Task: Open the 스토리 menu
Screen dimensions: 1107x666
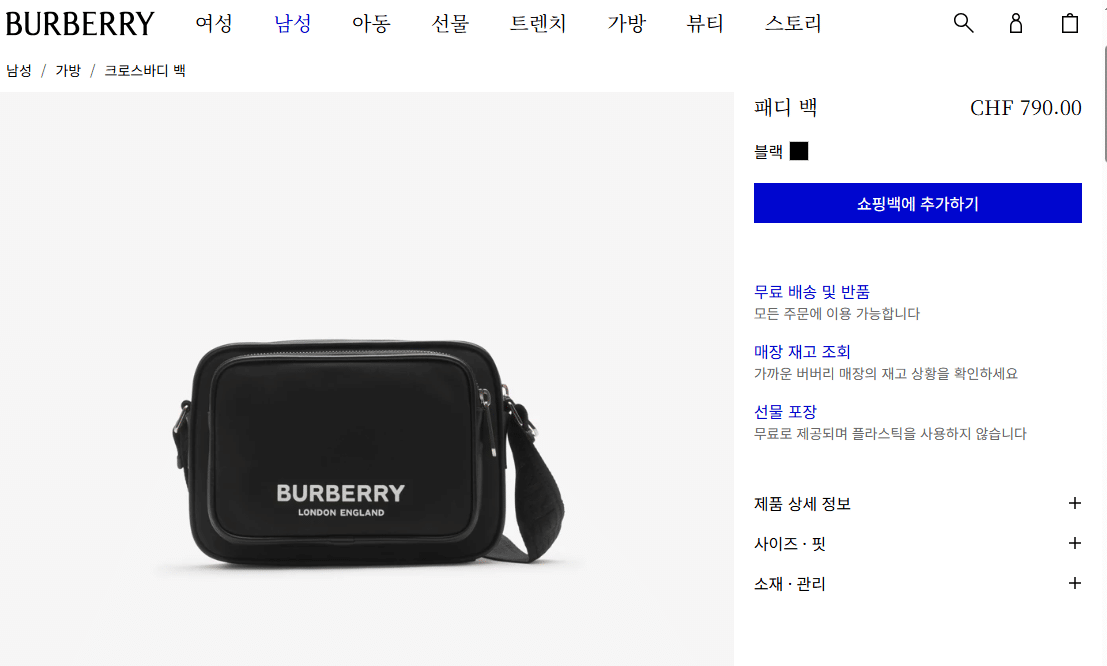Action: click(x=793, y=23)
